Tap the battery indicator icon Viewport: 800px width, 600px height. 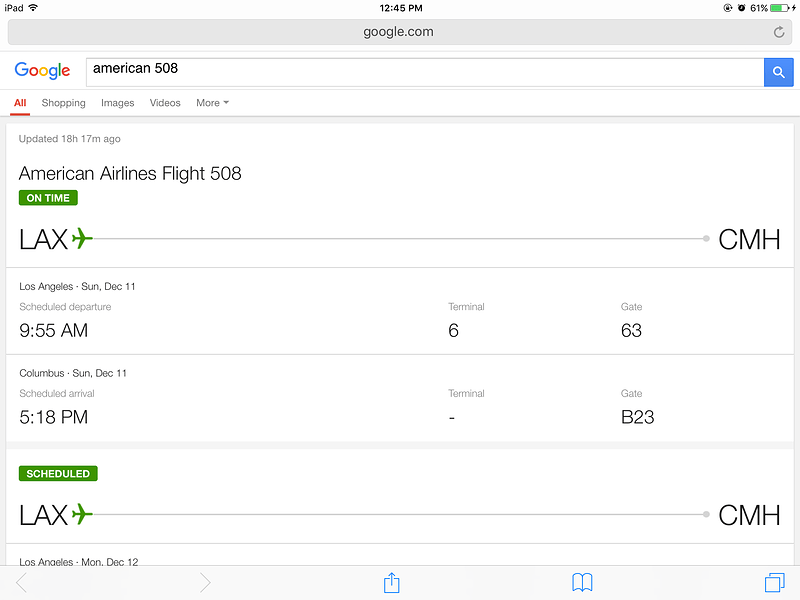click(780, 8)
